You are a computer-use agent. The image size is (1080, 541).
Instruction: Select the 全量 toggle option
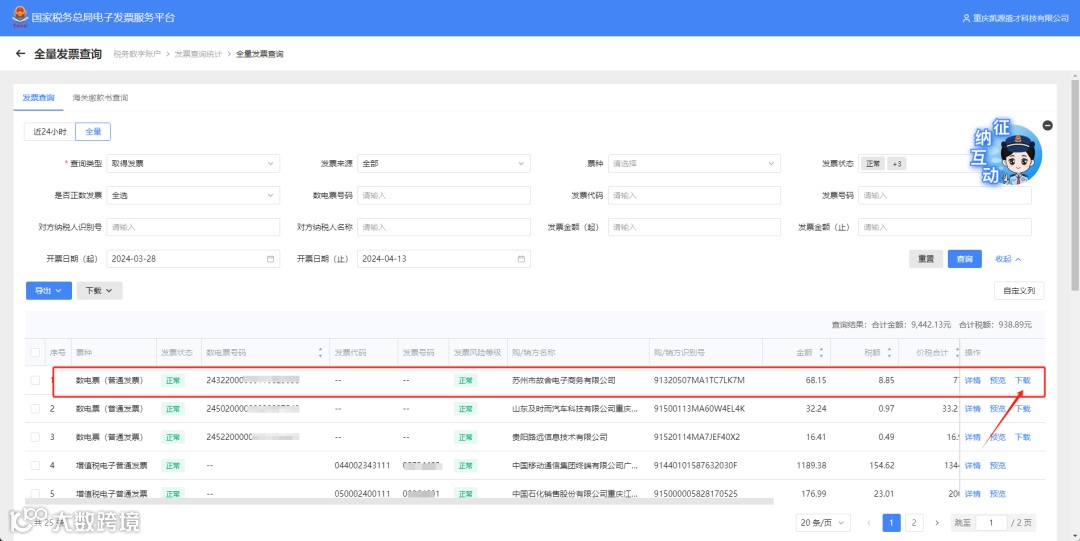tap(93, 132)
